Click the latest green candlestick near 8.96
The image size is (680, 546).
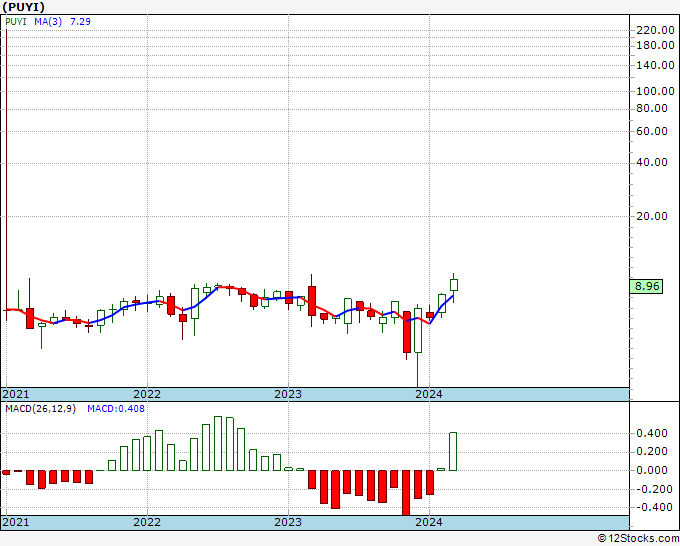point(454,285)
